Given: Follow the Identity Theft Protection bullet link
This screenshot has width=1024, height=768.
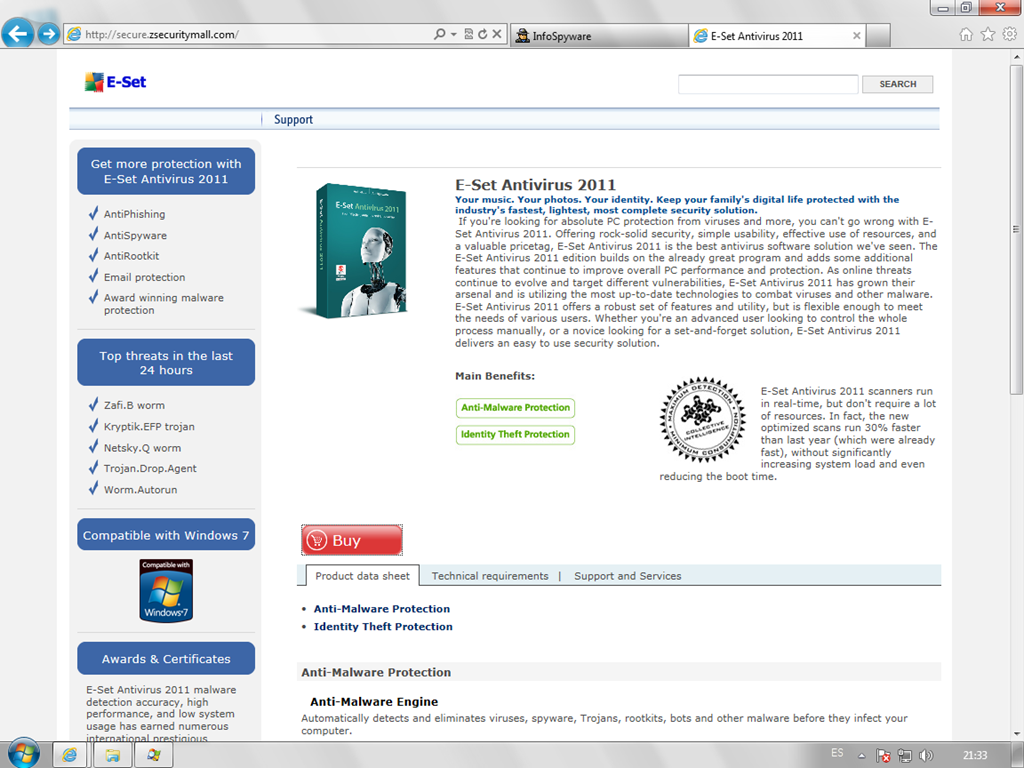Looking at the screenshot, I should 383,626.
